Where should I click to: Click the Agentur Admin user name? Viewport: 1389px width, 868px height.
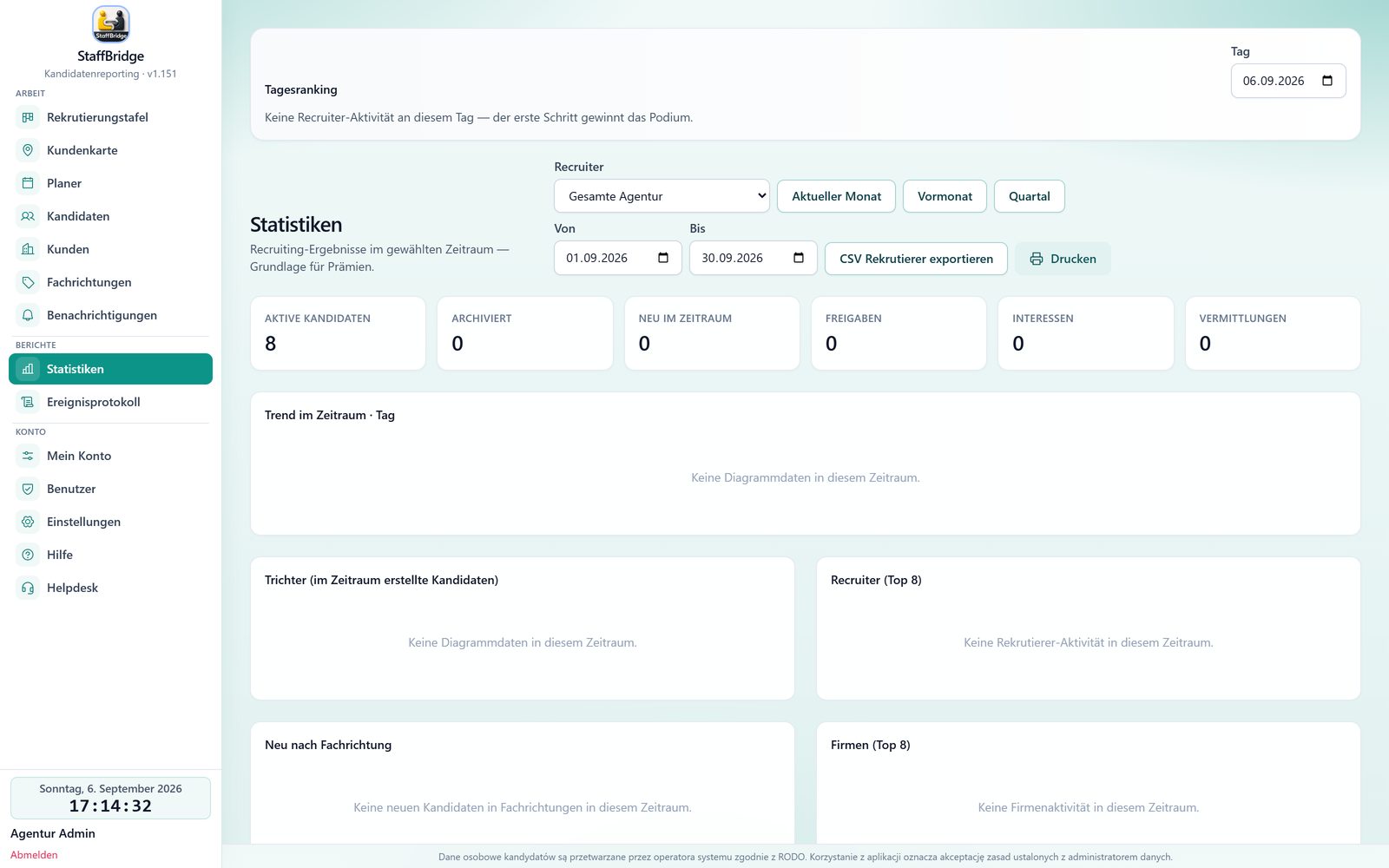tap(53, 833)
